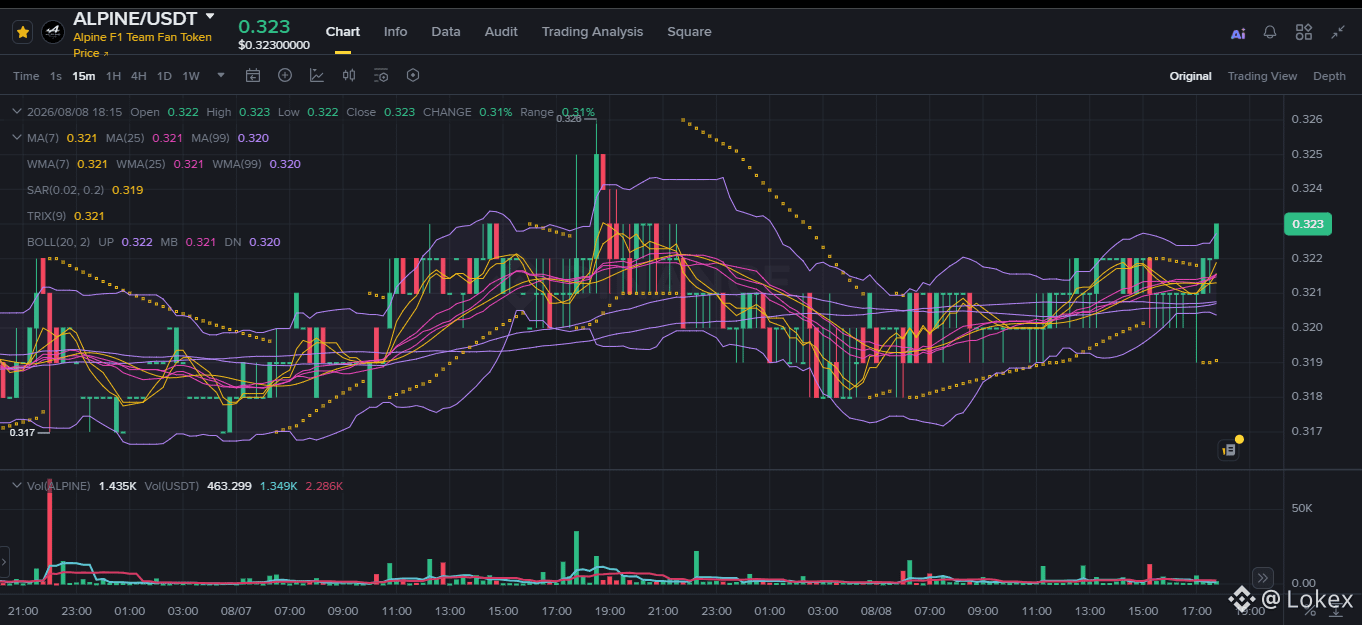Screen dimensions: 1362x625
Task: Select the 1s interval
Action: pyautogui.click(x=56, y=76)
